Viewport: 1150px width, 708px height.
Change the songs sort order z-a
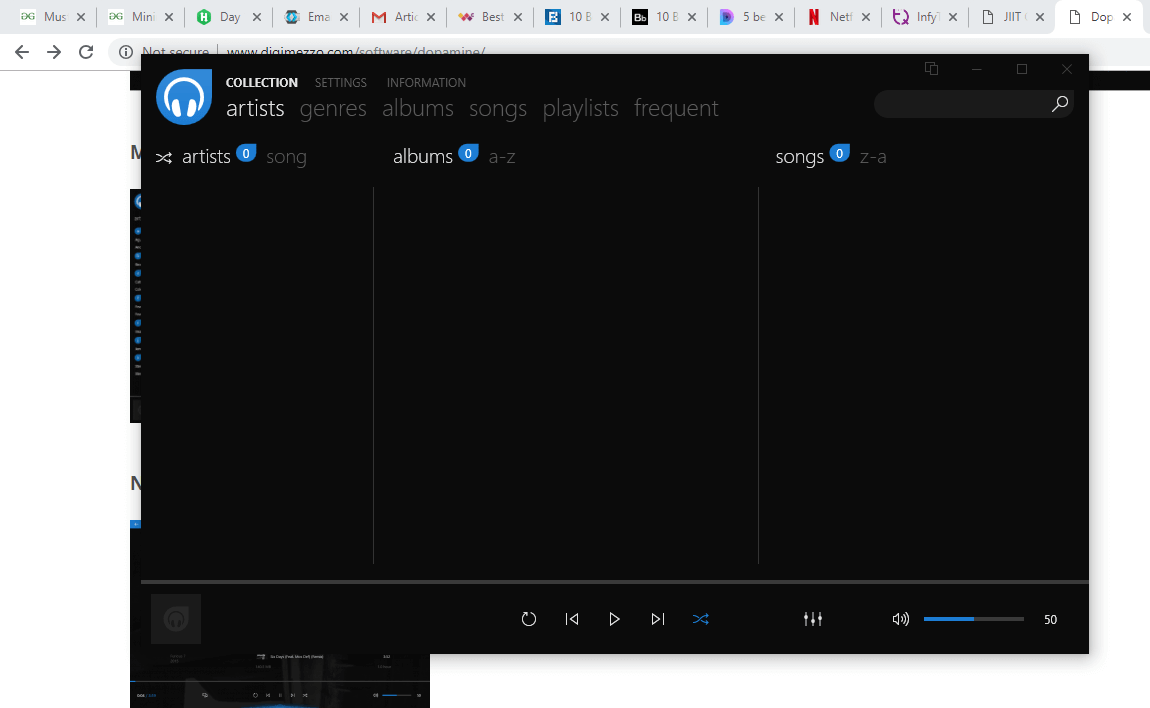point(873,157)
